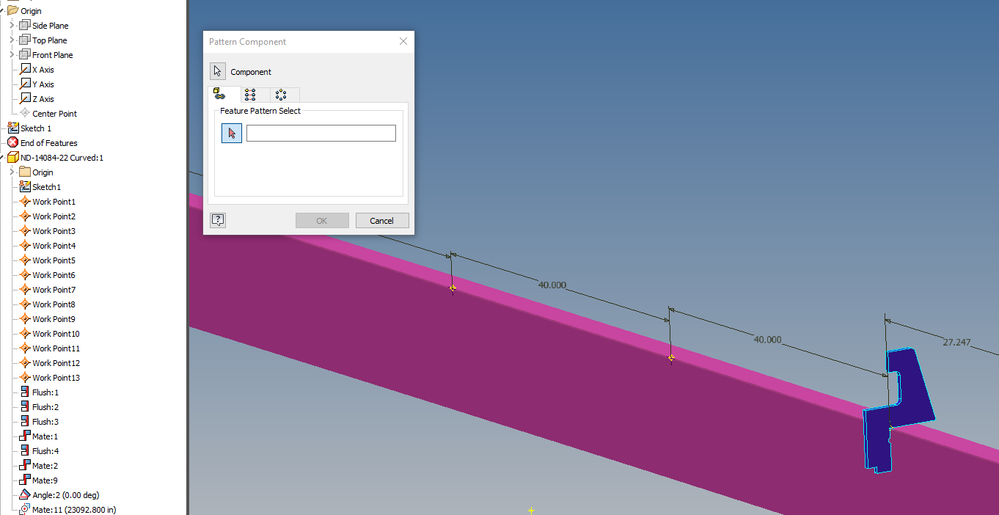Select the Flush:1 constraint icon

coord(25,392)
